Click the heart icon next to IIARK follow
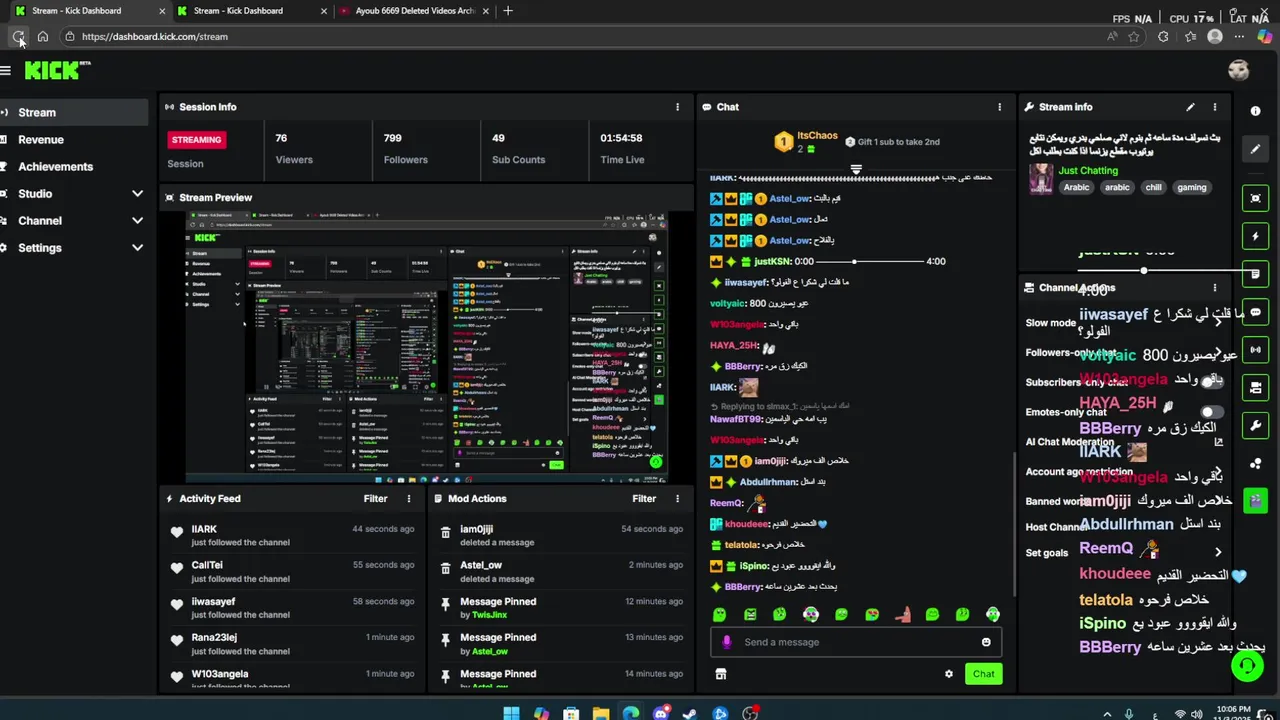 pyautogui.click(x=177, y=534)
